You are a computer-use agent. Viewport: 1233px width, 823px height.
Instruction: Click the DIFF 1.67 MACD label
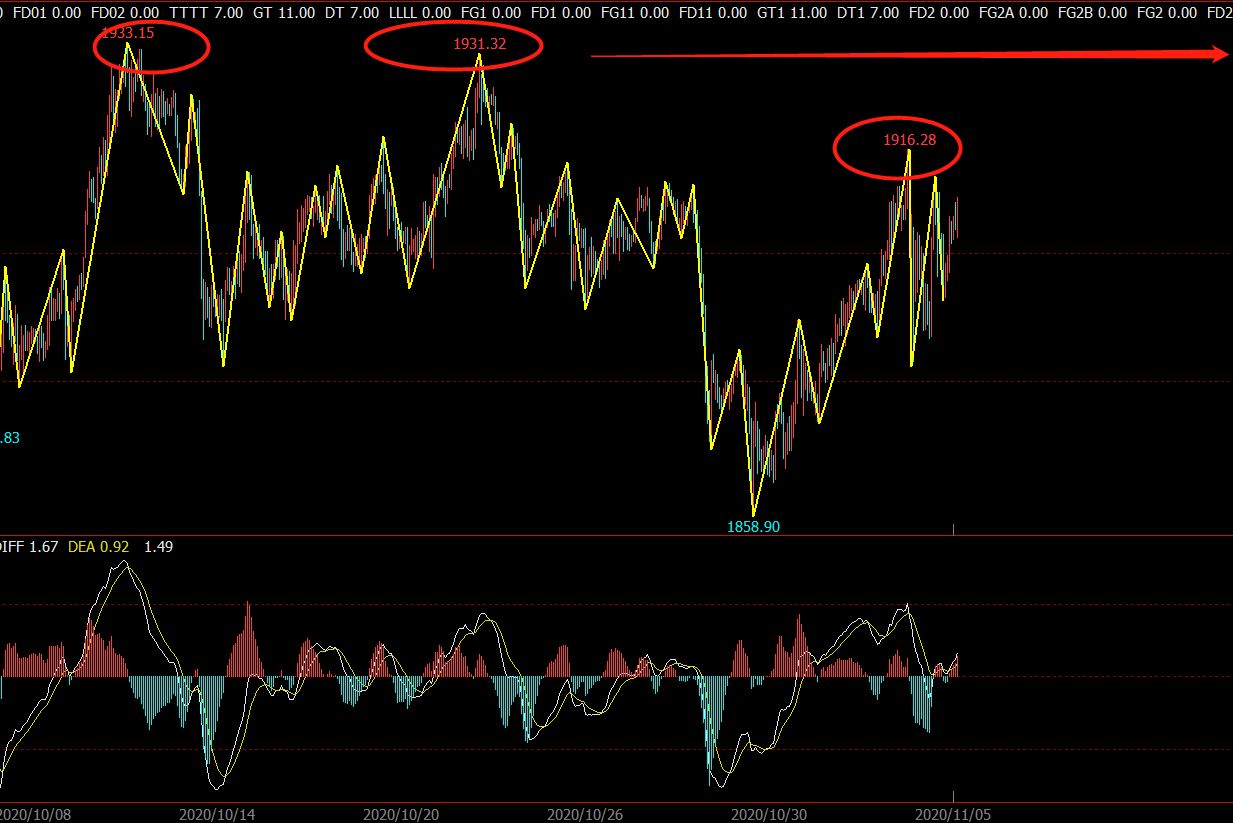[x=29, y=547]
